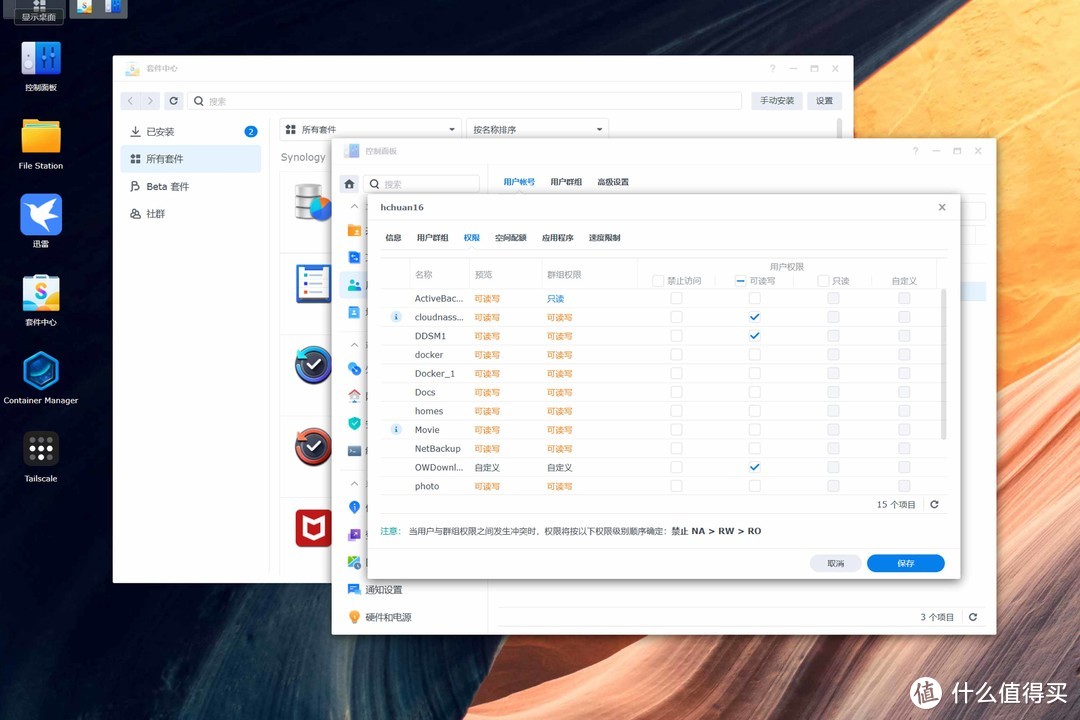Open the 按名称排序 sort dropdown
The image size is (1080, 720).
pyautogui.click(x=537, y=130)
